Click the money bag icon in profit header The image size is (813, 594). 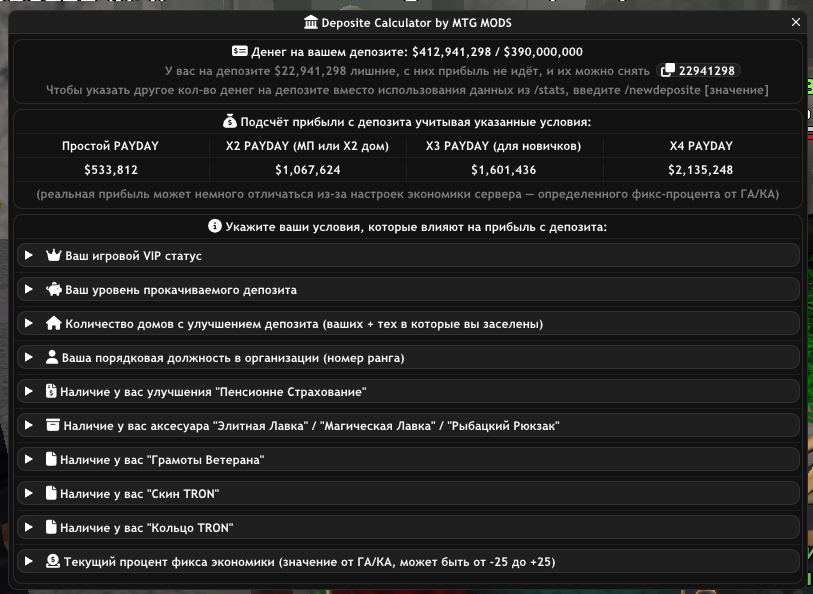tap(230, 122)
